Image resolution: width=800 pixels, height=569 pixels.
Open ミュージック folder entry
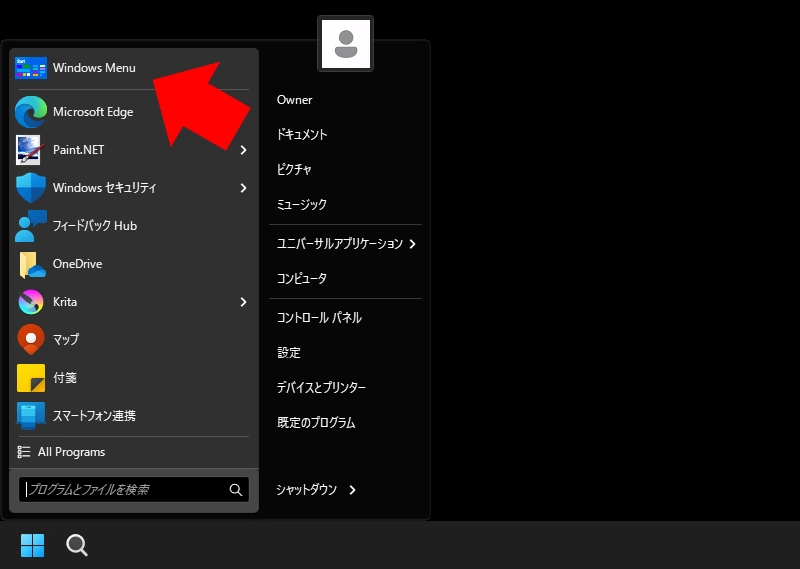(x=302, y=205)
